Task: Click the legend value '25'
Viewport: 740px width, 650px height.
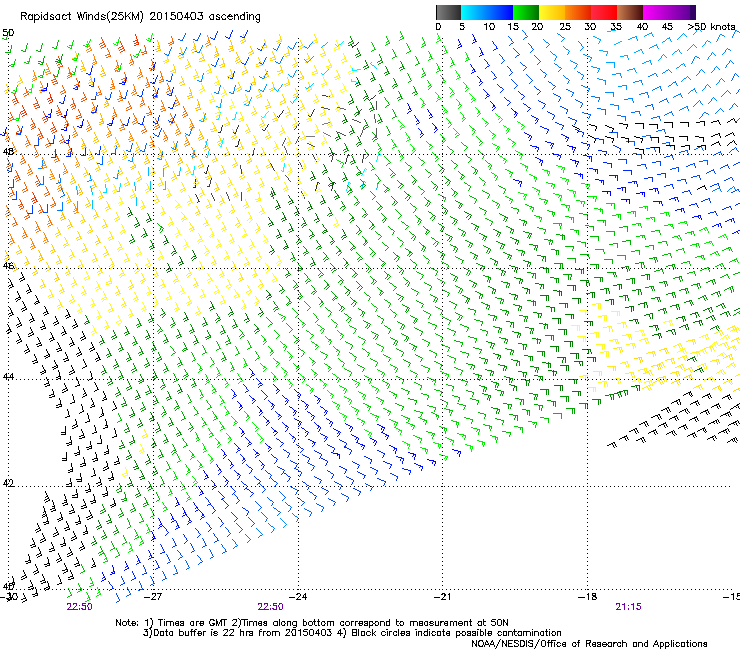Action: click(x=565, y=26)
